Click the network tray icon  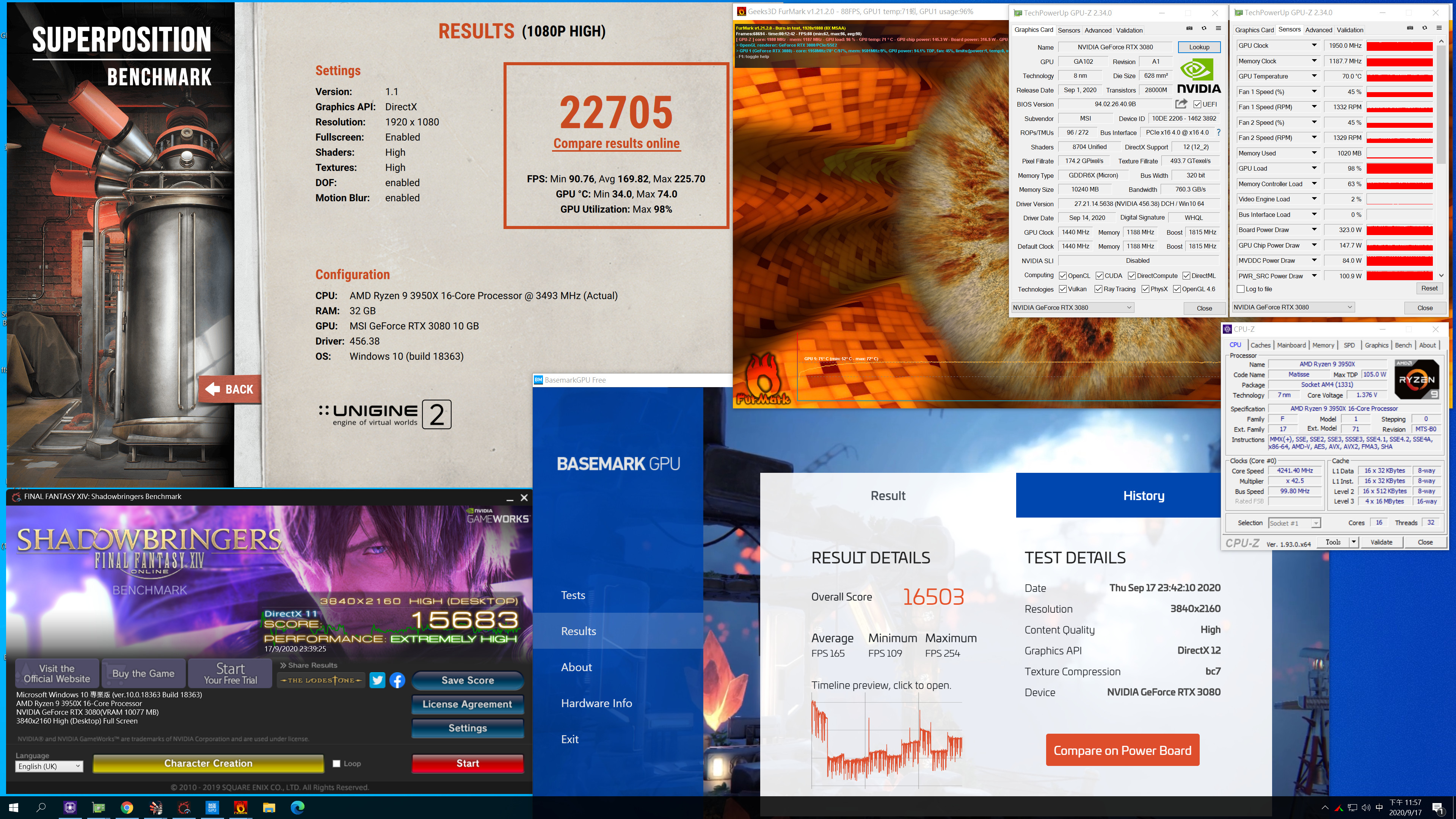coord(1352,808)
